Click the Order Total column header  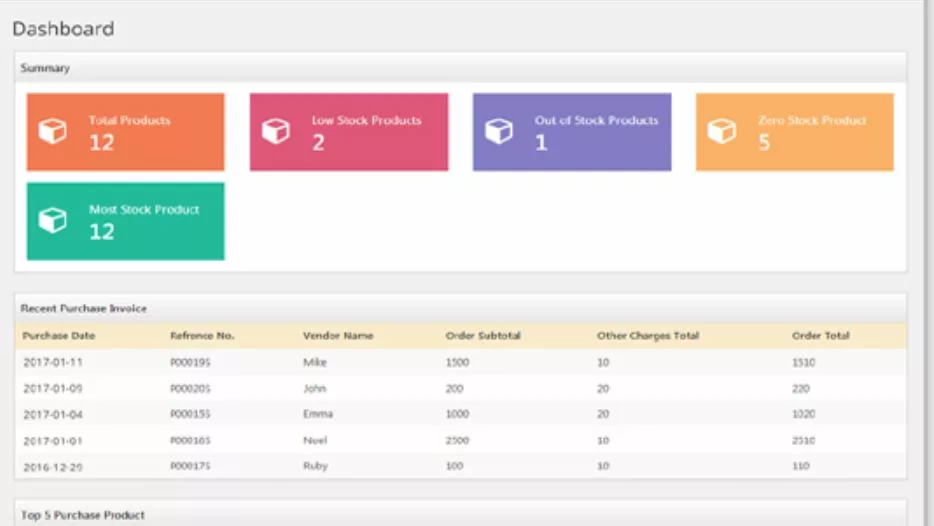tap(820, 335)
